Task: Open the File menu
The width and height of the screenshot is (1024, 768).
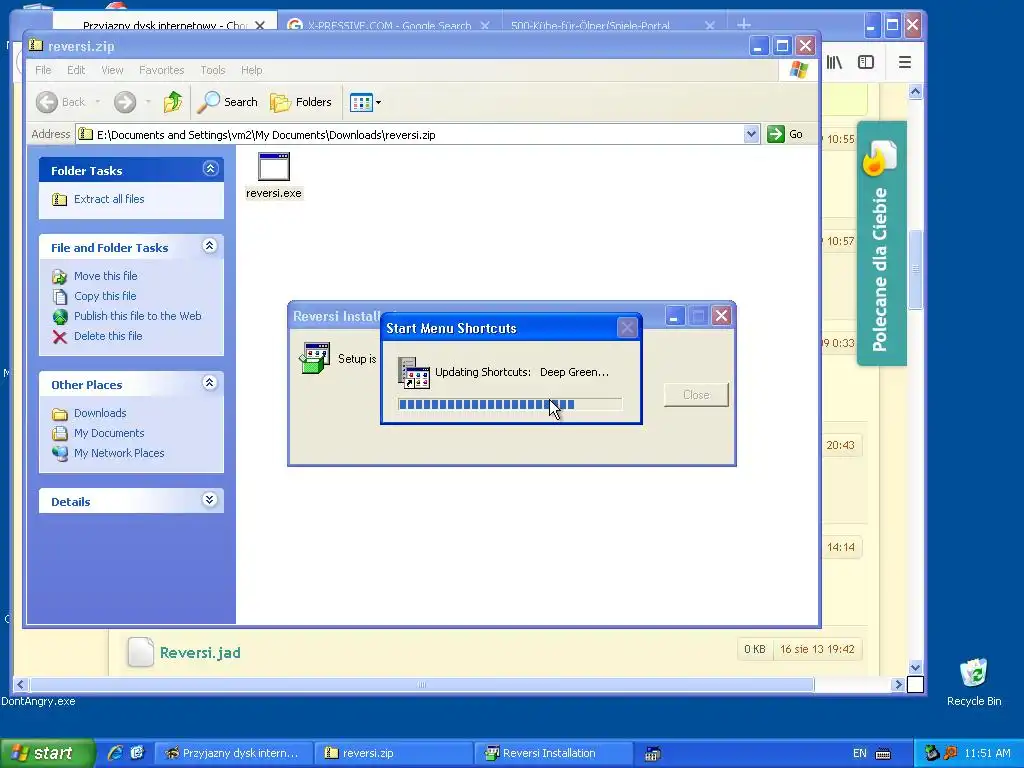Action: 43,70
